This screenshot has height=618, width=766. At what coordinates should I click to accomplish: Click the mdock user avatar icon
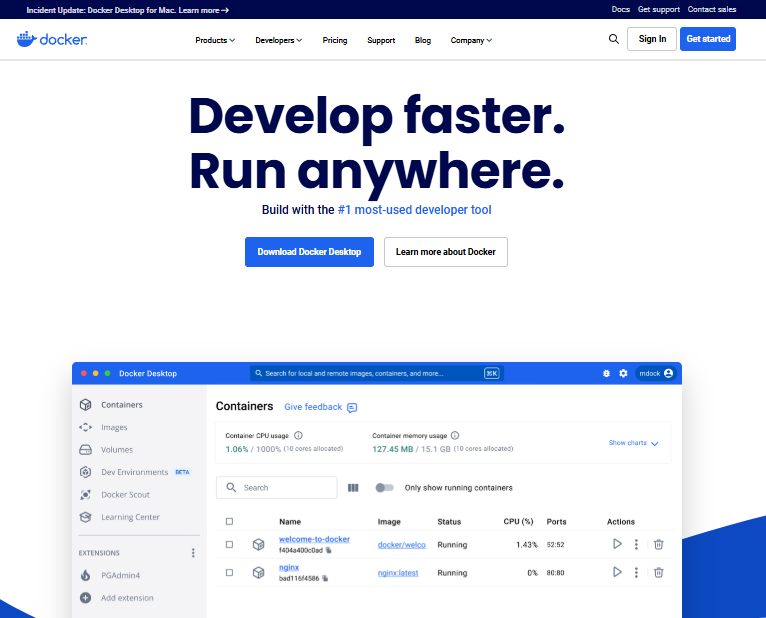(x=668, y=373)
